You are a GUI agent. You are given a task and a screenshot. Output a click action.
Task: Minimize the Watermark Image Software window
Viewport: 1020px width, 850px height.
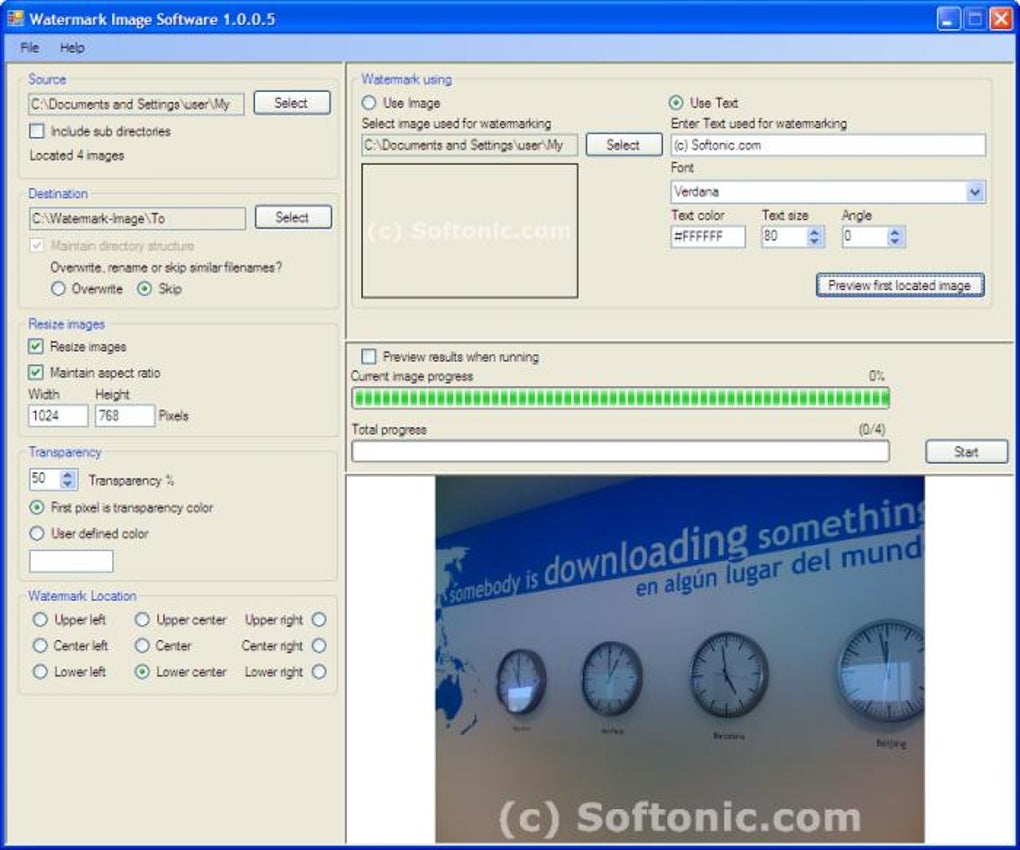948,19
